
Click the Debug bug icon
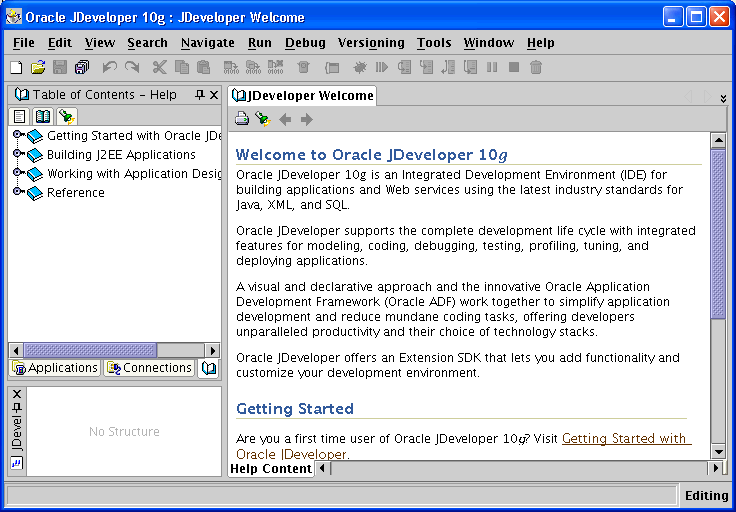[360, 68]
